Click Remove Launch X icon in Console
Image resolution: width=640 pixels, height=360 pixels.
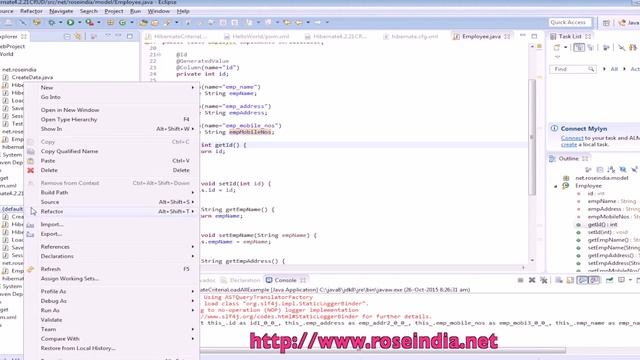pos(532,280)
